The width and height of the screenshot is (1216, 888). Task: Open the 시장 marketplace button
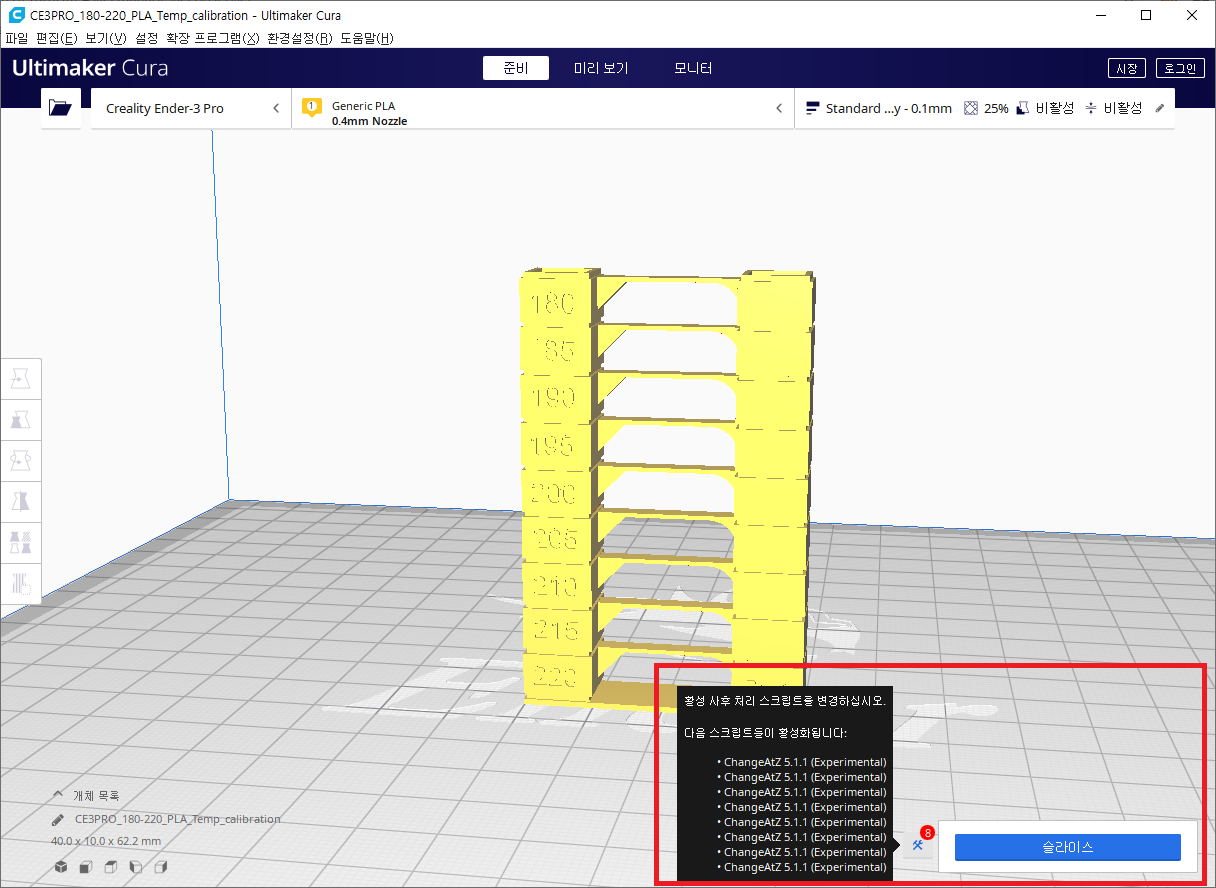(1126, 68)
